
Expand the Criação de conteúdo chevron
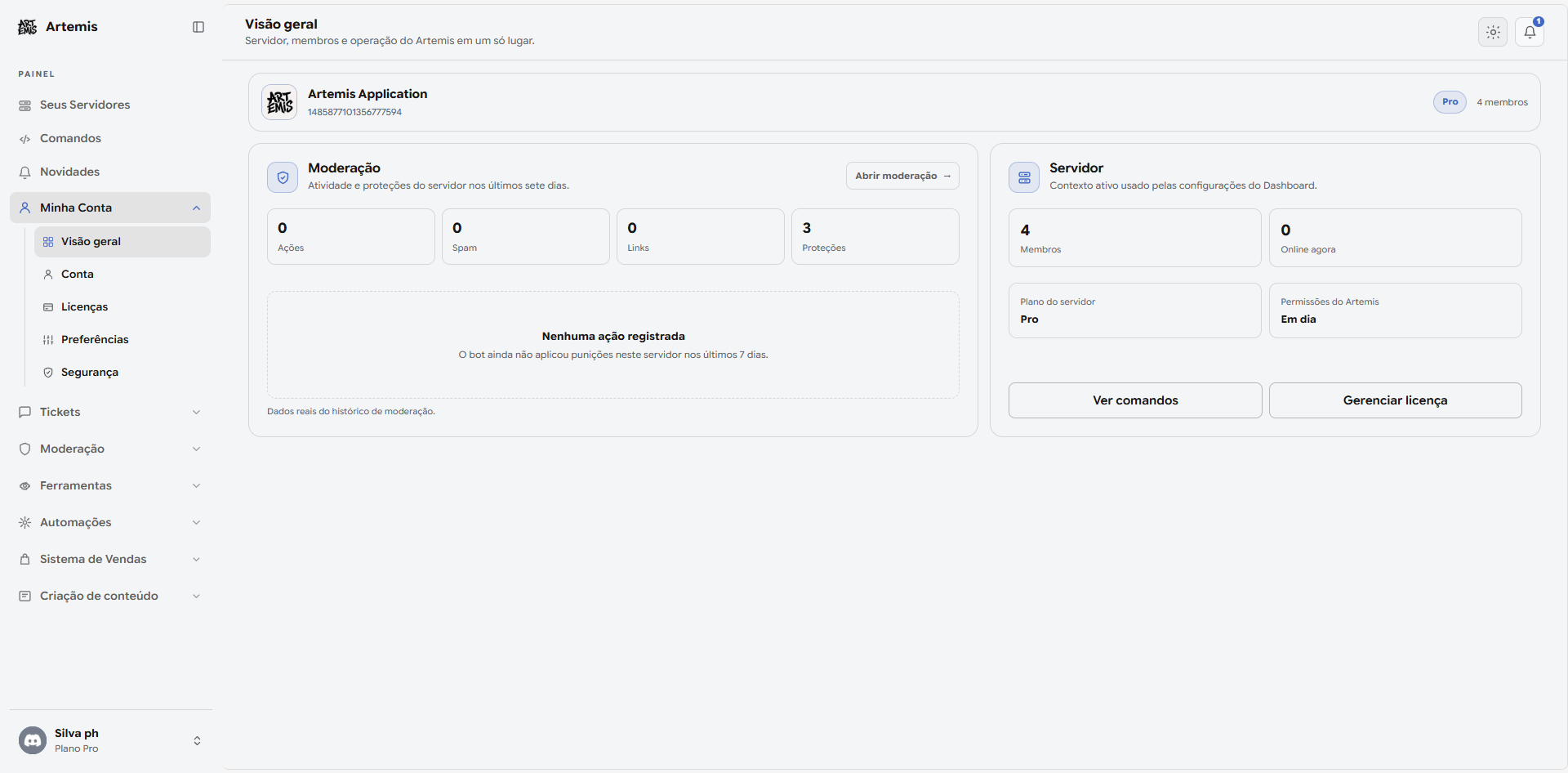pos(196,596)
